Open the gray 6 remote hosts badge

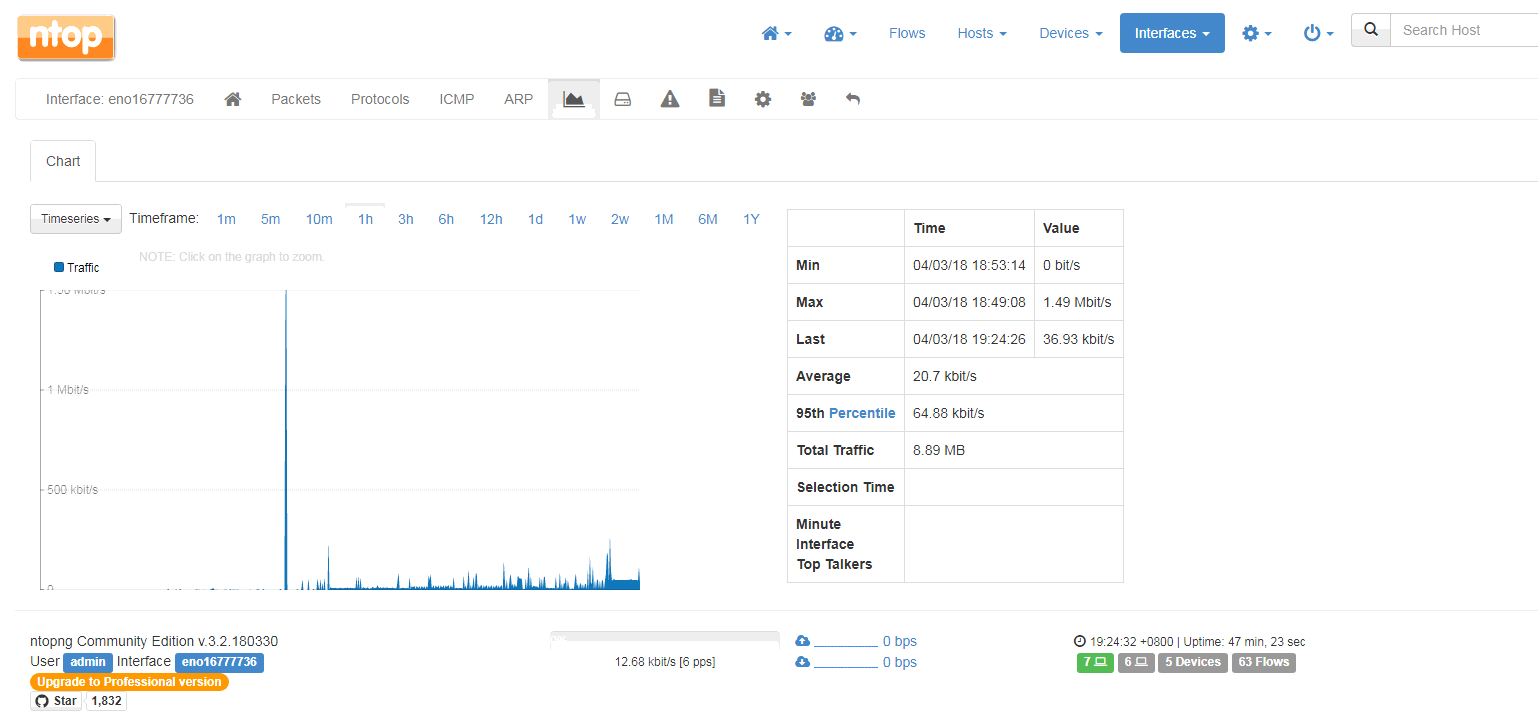(1136, 662)
